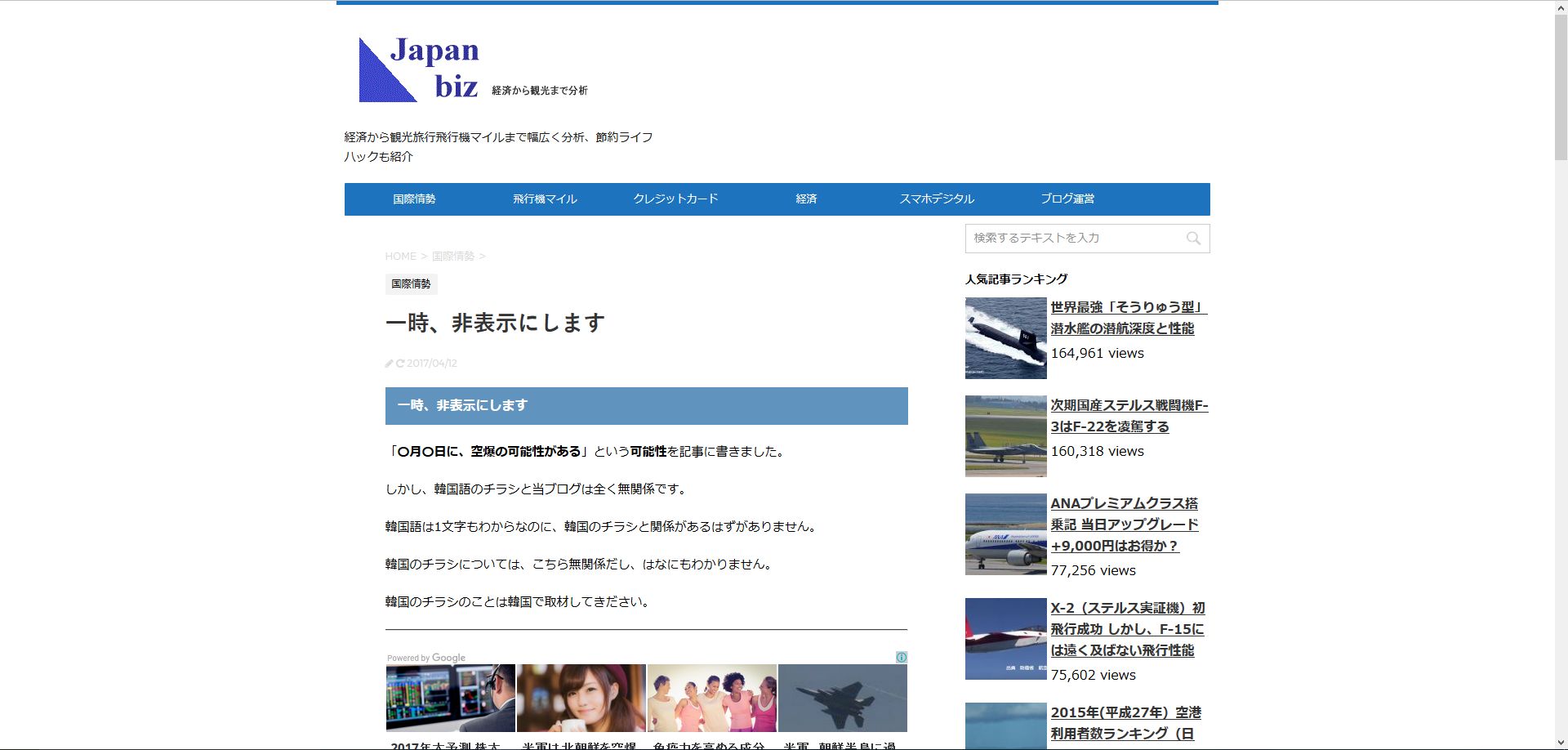This screenshot has width=1568, height=750.
Task: Go to the HOME breadcrumb link
Action: (x=400, y=257)
